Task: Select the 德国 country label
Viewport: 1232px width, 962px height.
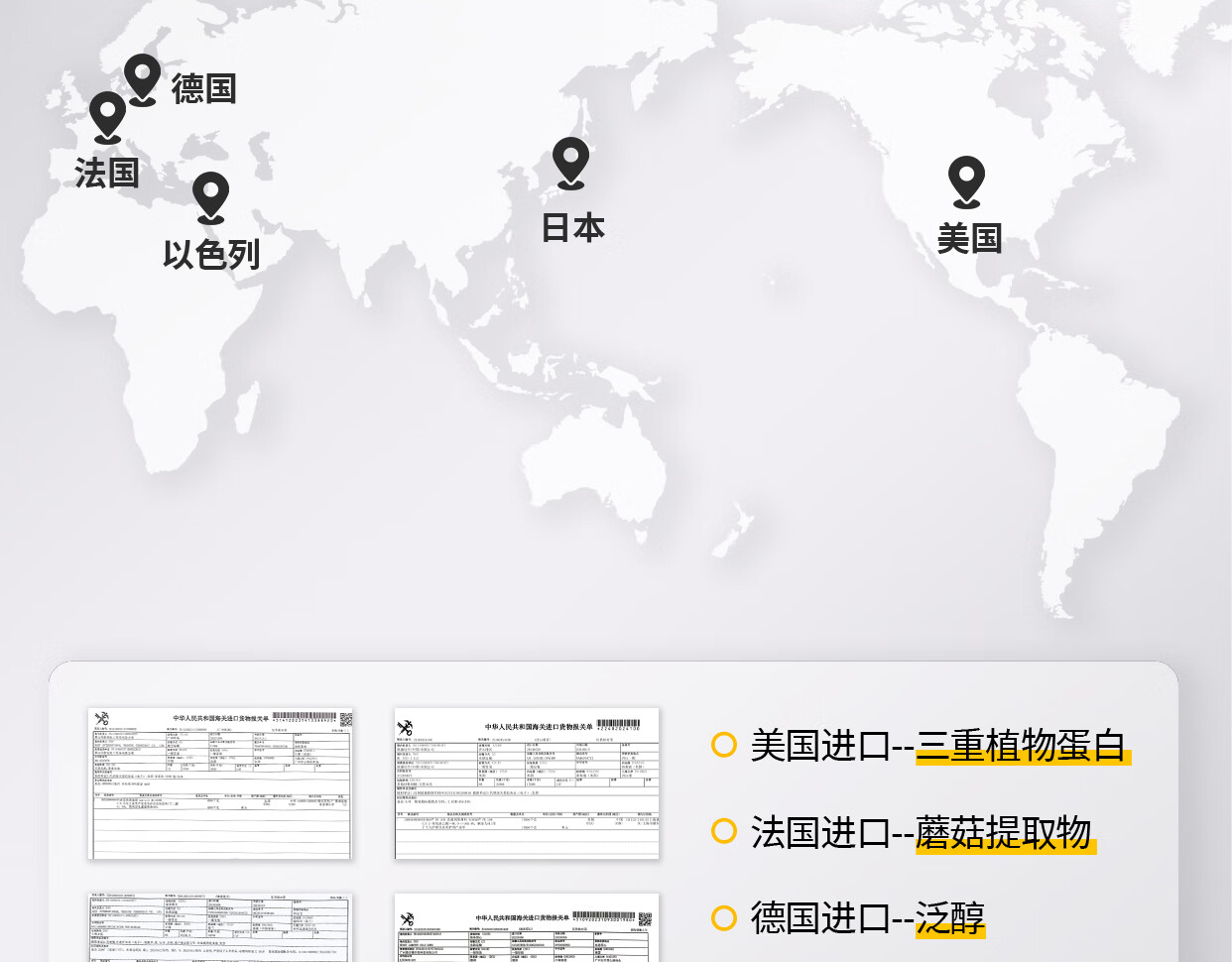Action: pos(204,89)
